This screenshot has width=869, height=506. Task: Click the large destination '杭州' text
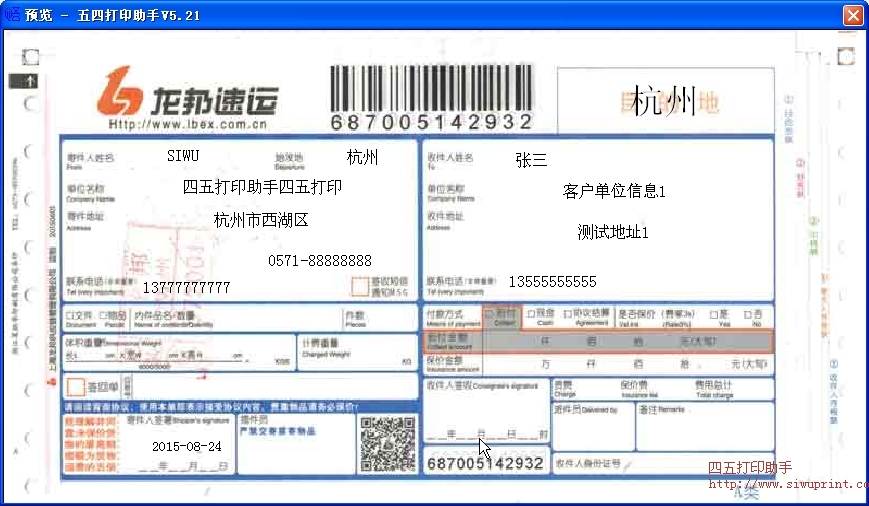coord(663,101)
